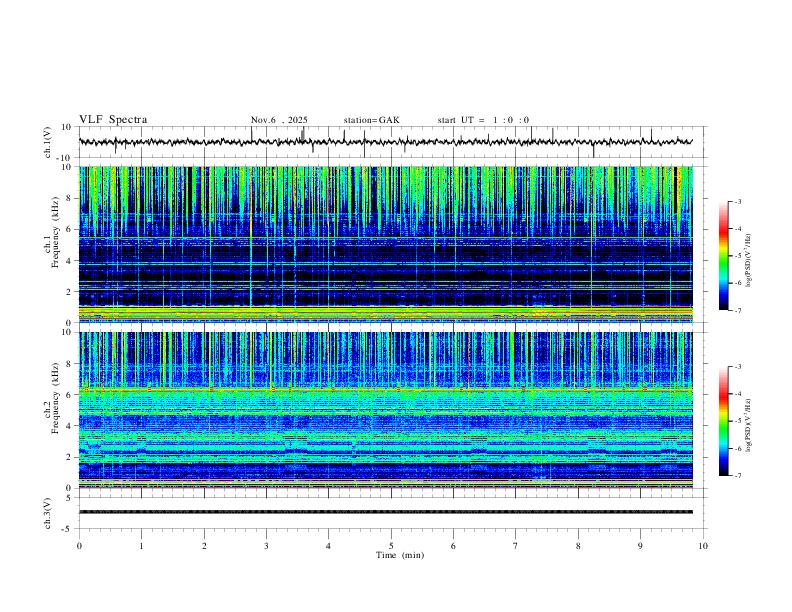Click the "-7" tick on ch.1 colorbar

738,310
